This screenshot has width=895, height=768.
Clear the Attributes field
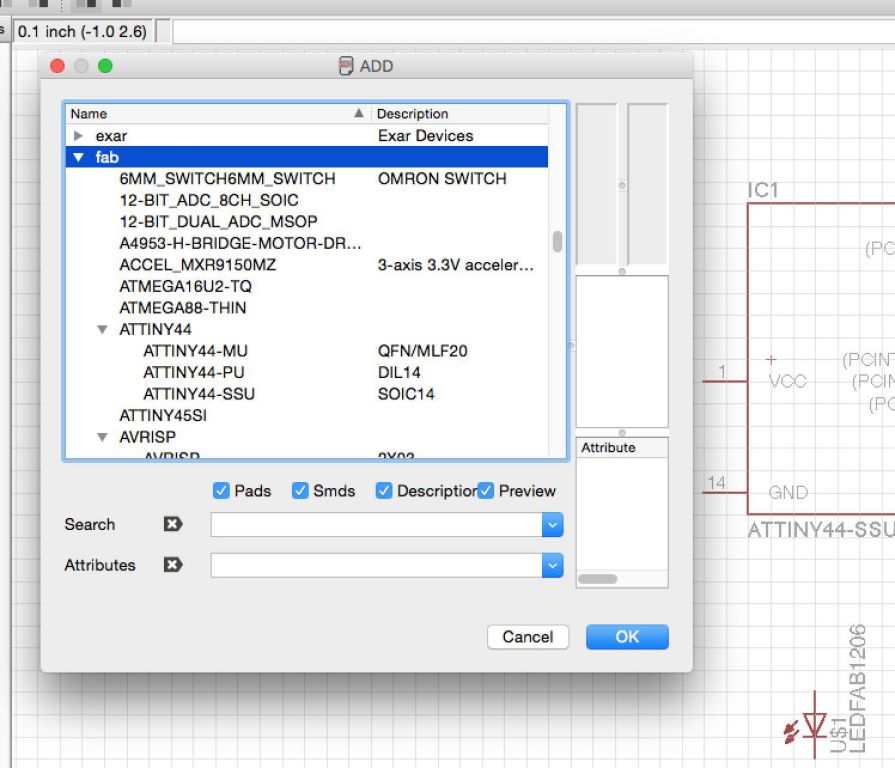click(173, 565)
